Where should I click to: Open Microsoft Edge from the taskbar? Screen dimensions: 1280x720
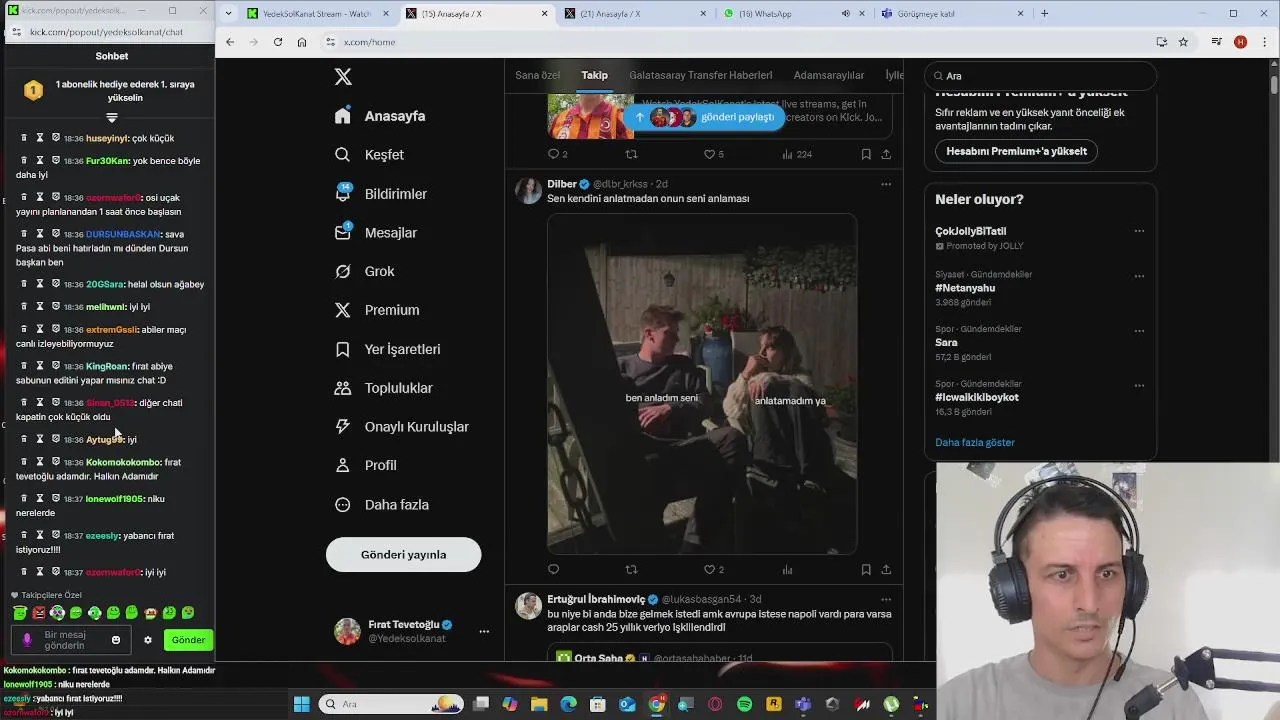(x=568, y=704)
